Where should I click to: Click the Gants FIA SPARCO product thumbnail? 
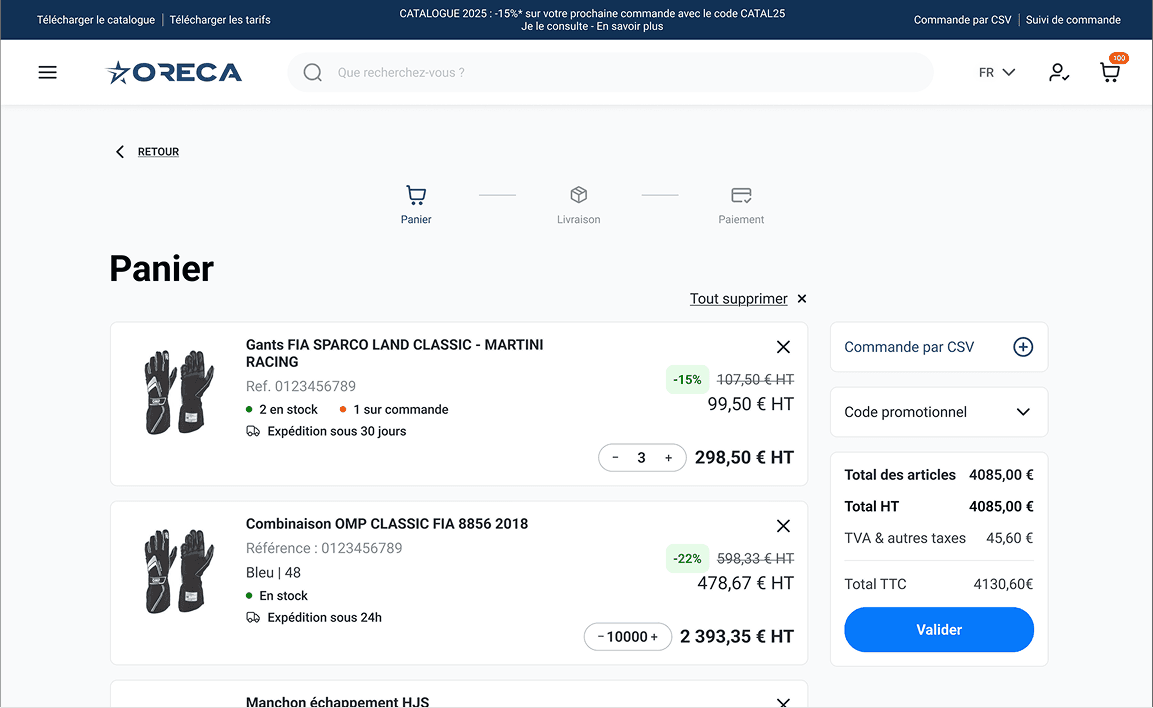[179, 392]
